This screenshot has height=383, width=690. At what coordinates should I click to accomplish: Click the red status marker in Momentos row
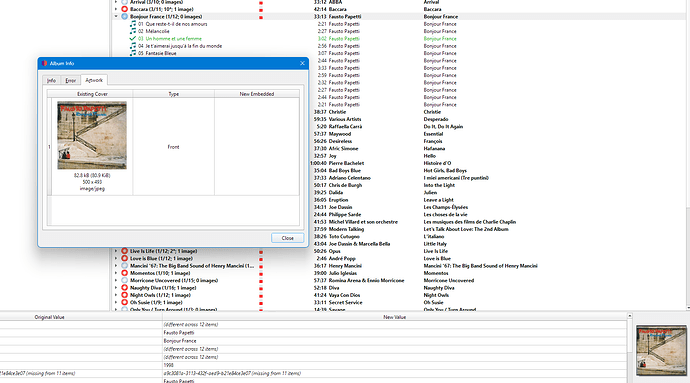coord(261,274)
